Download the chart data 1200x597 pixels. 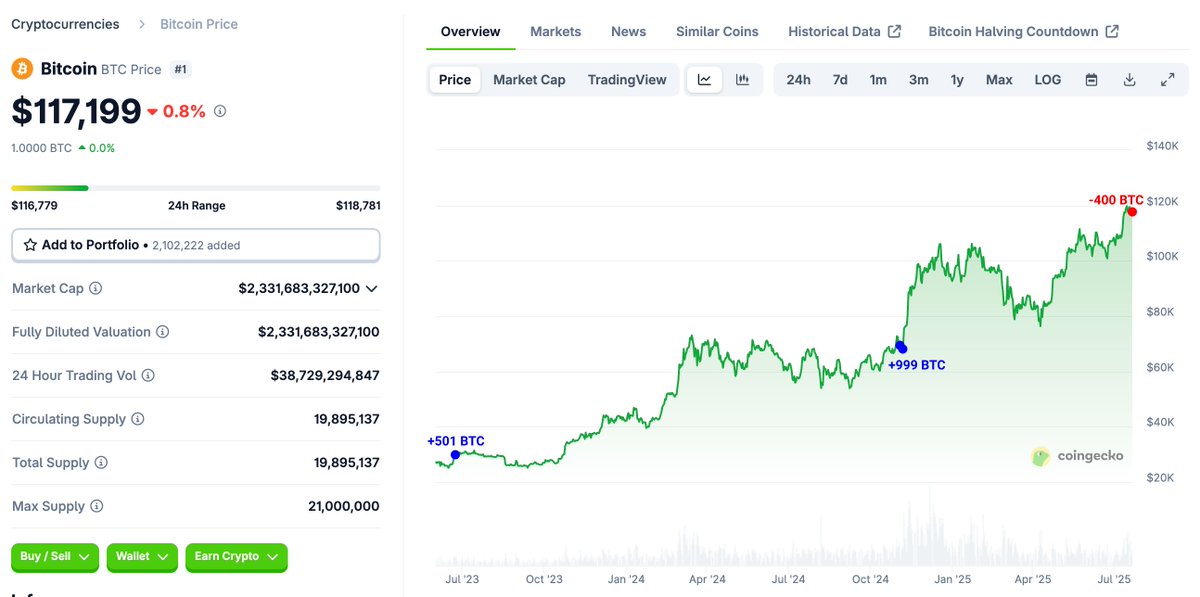(1130, 80)
